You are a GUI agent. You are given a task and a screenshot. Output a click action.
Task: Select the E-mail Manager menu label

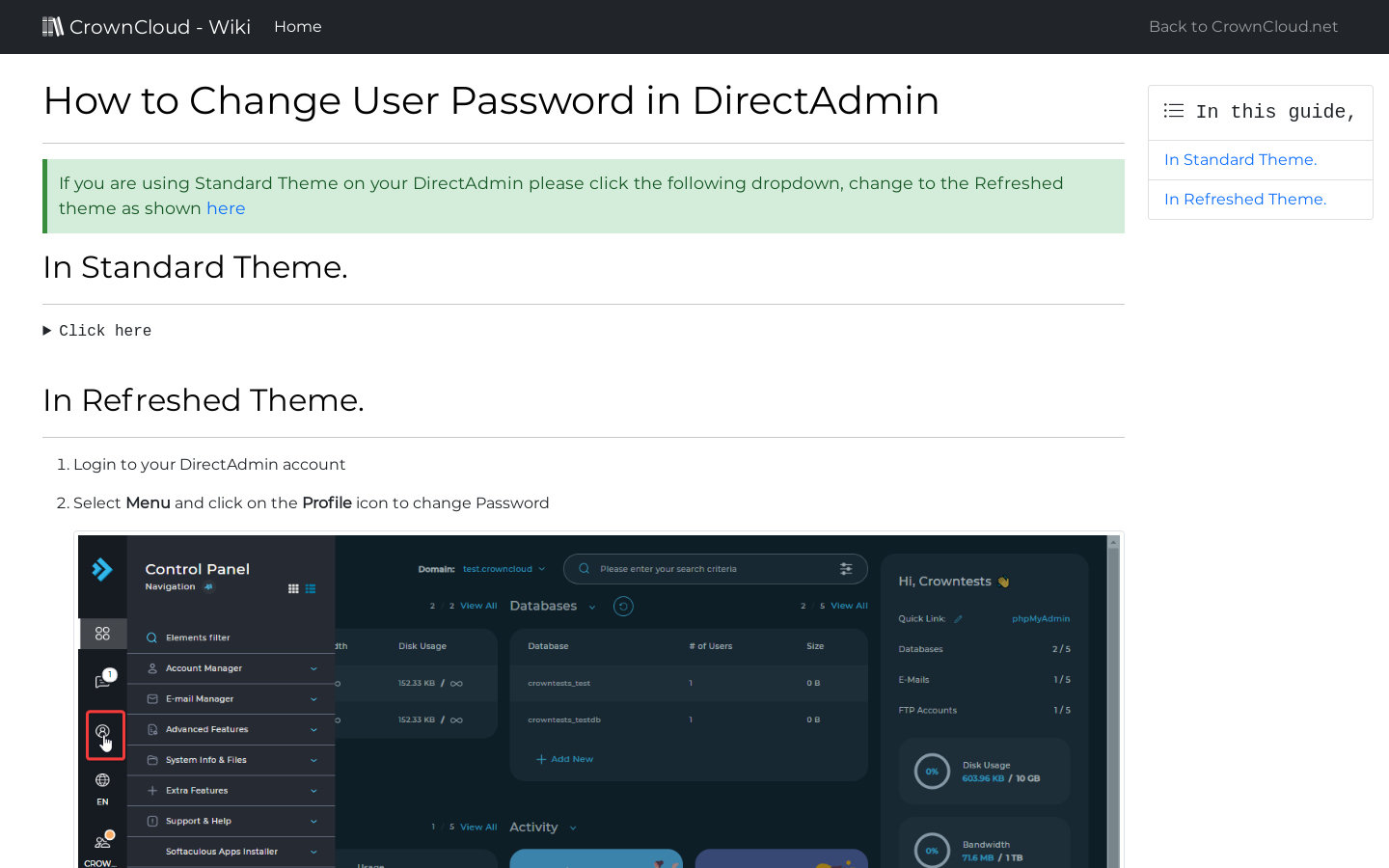[x=200, y=699]
